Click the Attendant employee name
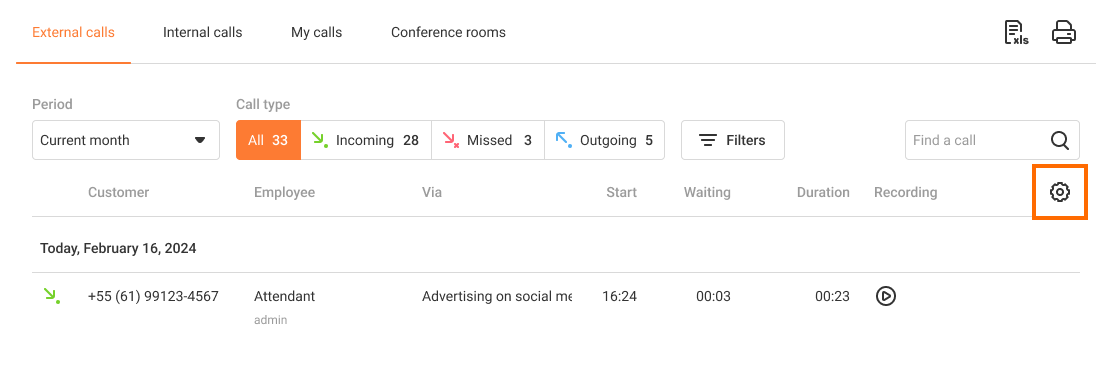 coord(284,296)
